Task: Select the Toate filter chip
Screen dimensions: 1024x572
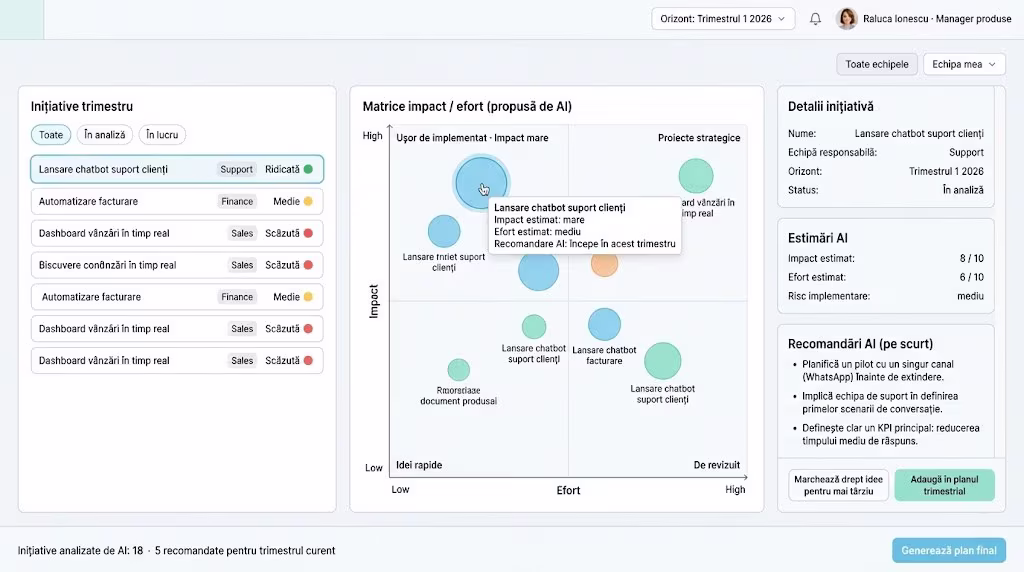Action: tap(51, 135)
